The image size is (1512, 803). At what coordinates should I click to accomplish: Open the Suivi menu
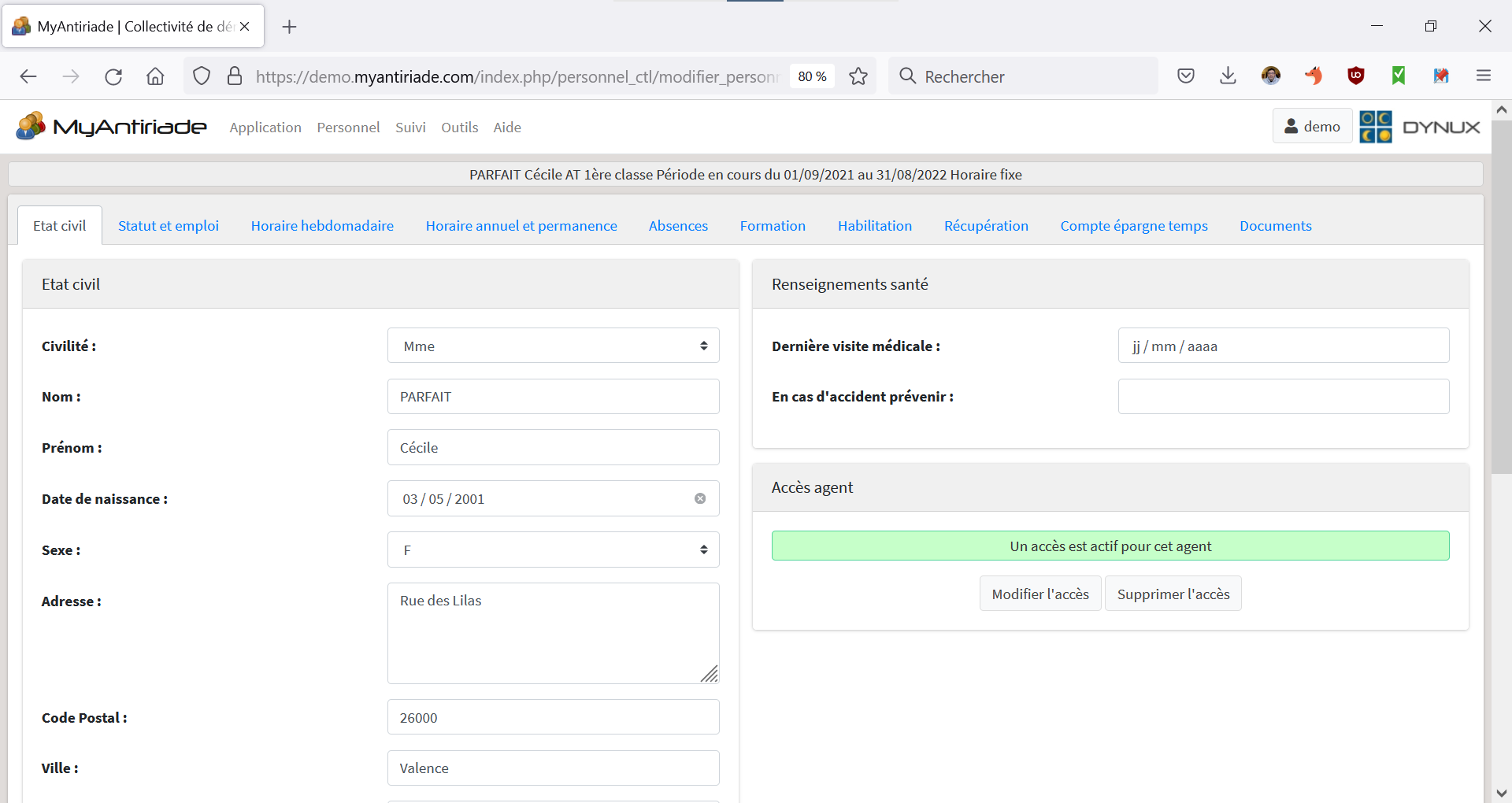(x=410, y=127)
